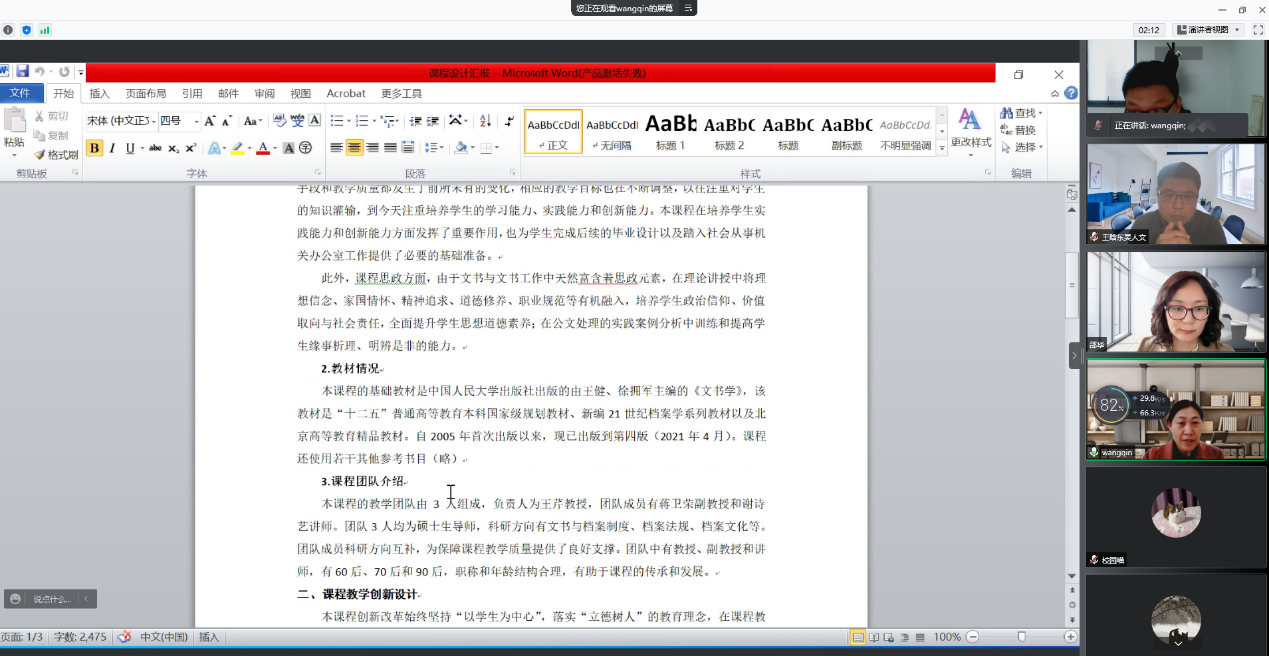Open the font name dropdown (宋体)
Viewport: 1269px width, 656px height.
click(x=120, y=121)
